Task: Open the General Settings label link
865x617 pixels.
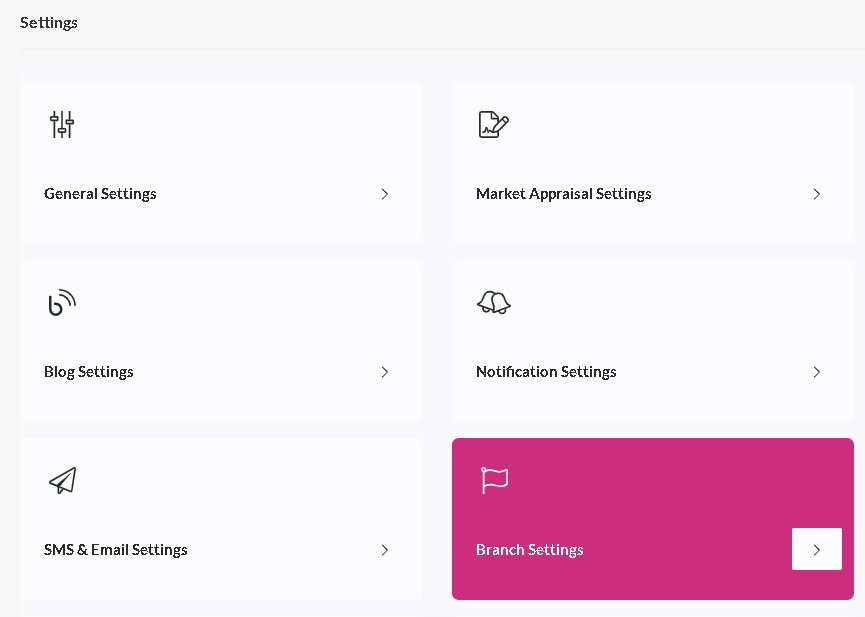Action: pyautogui.click(x=100, y=194)
